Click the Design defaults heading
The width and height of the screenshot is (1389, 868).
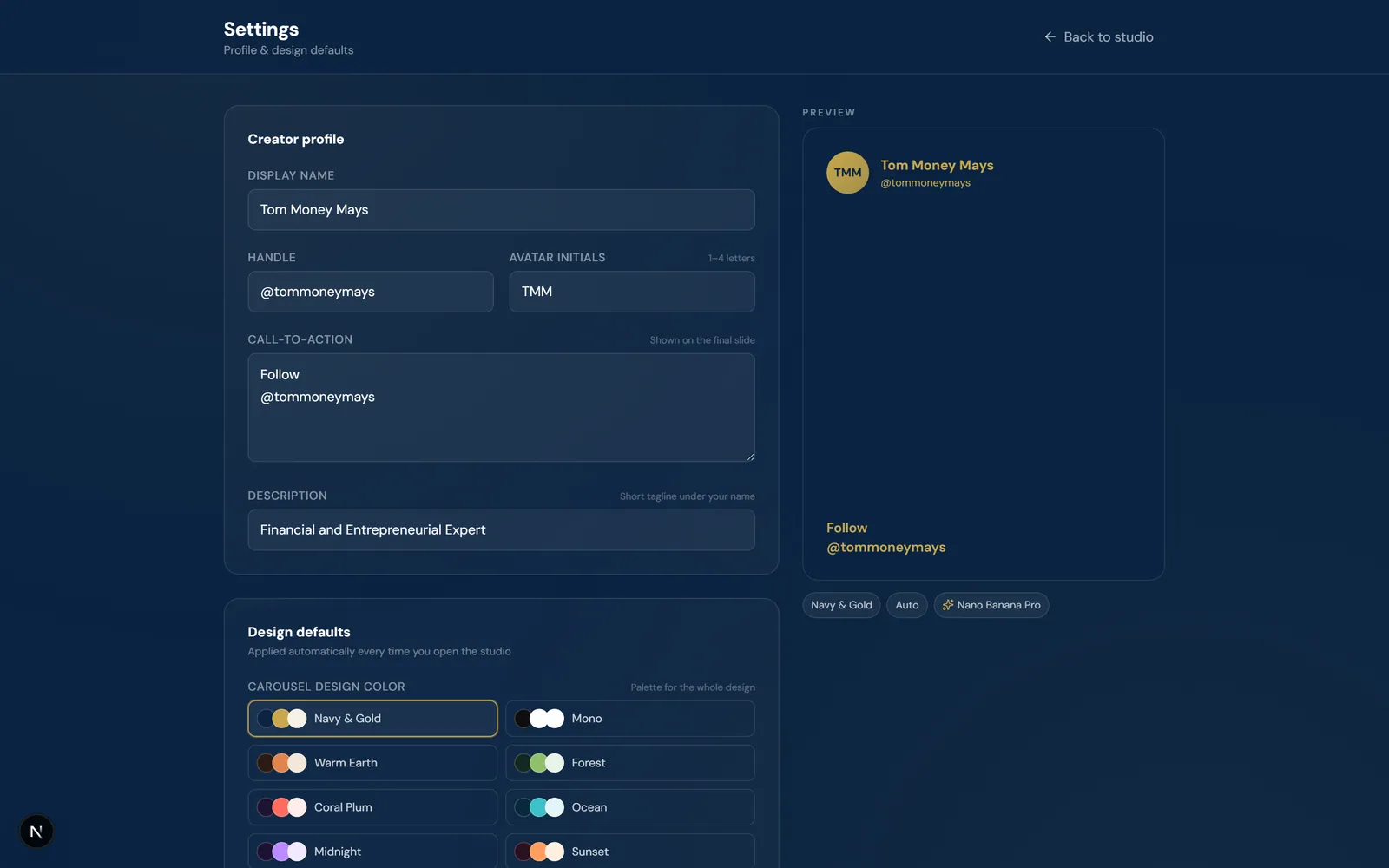point(300,632)
